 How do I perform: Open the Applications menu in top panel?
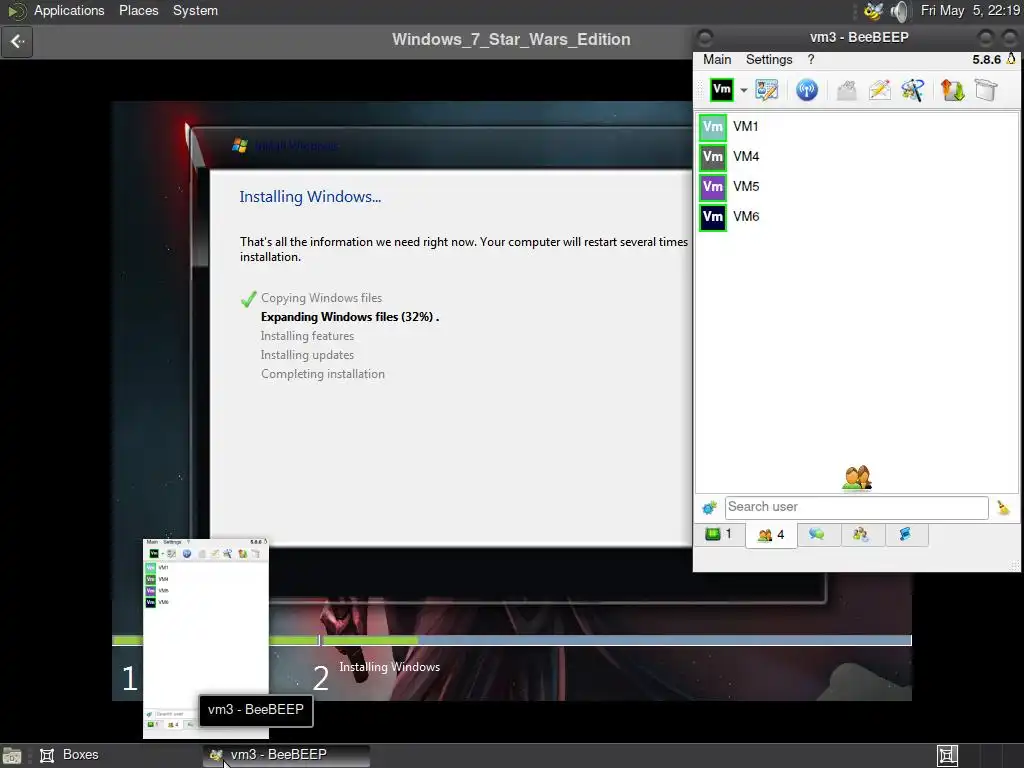coord(69,10)
